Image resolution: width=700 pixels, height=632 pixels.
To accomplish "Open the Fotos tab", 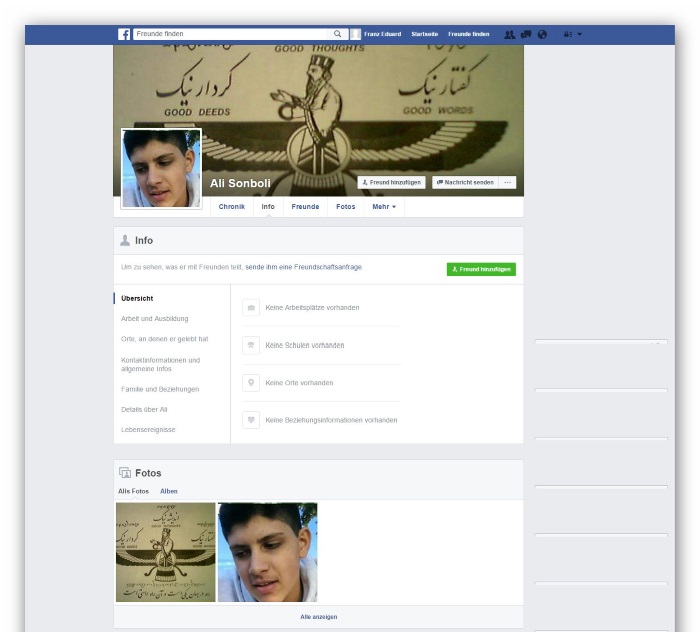I will click(x=346, y=207).
